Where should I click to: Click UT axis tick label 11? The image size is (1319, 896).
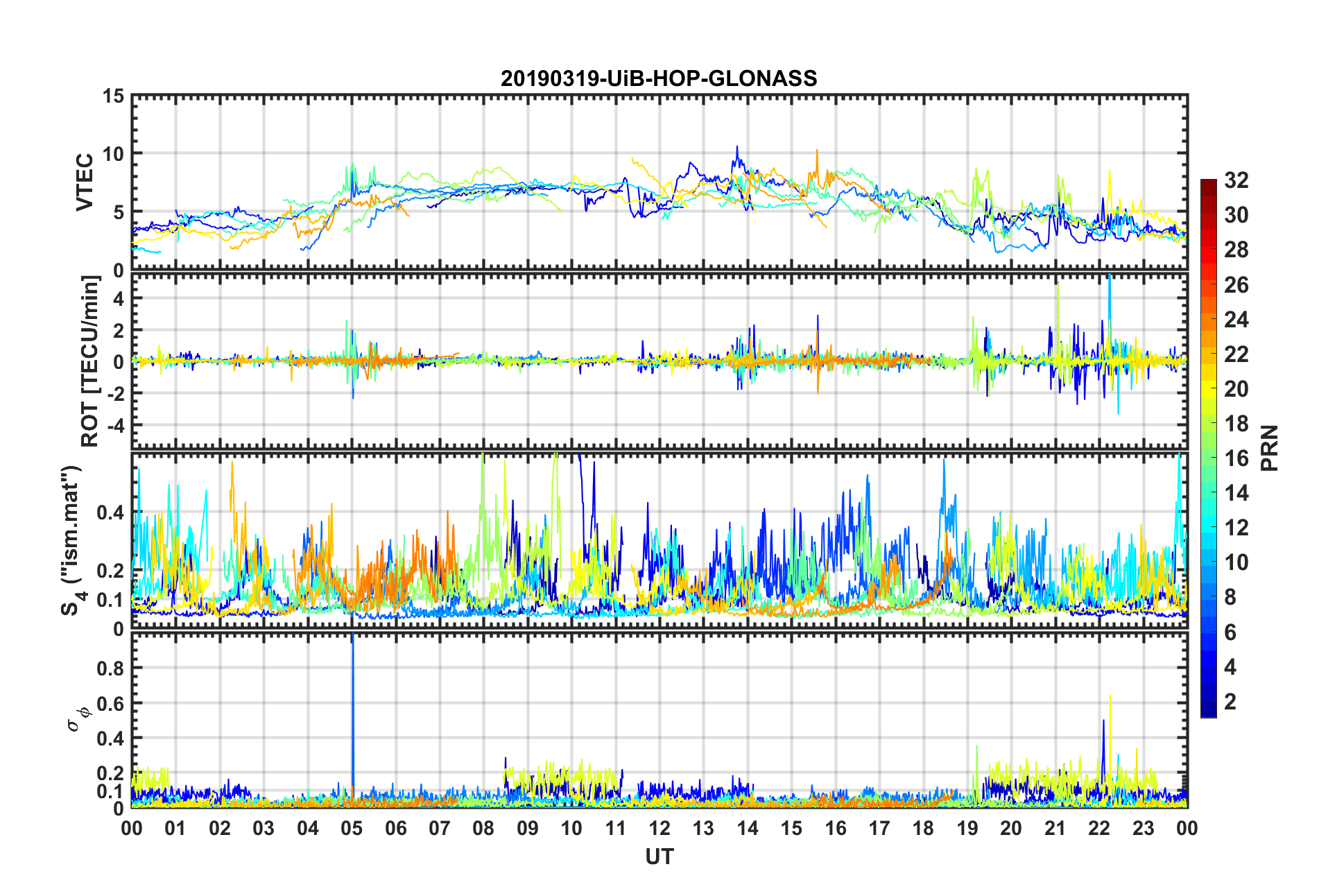click(x=616, y=828)
